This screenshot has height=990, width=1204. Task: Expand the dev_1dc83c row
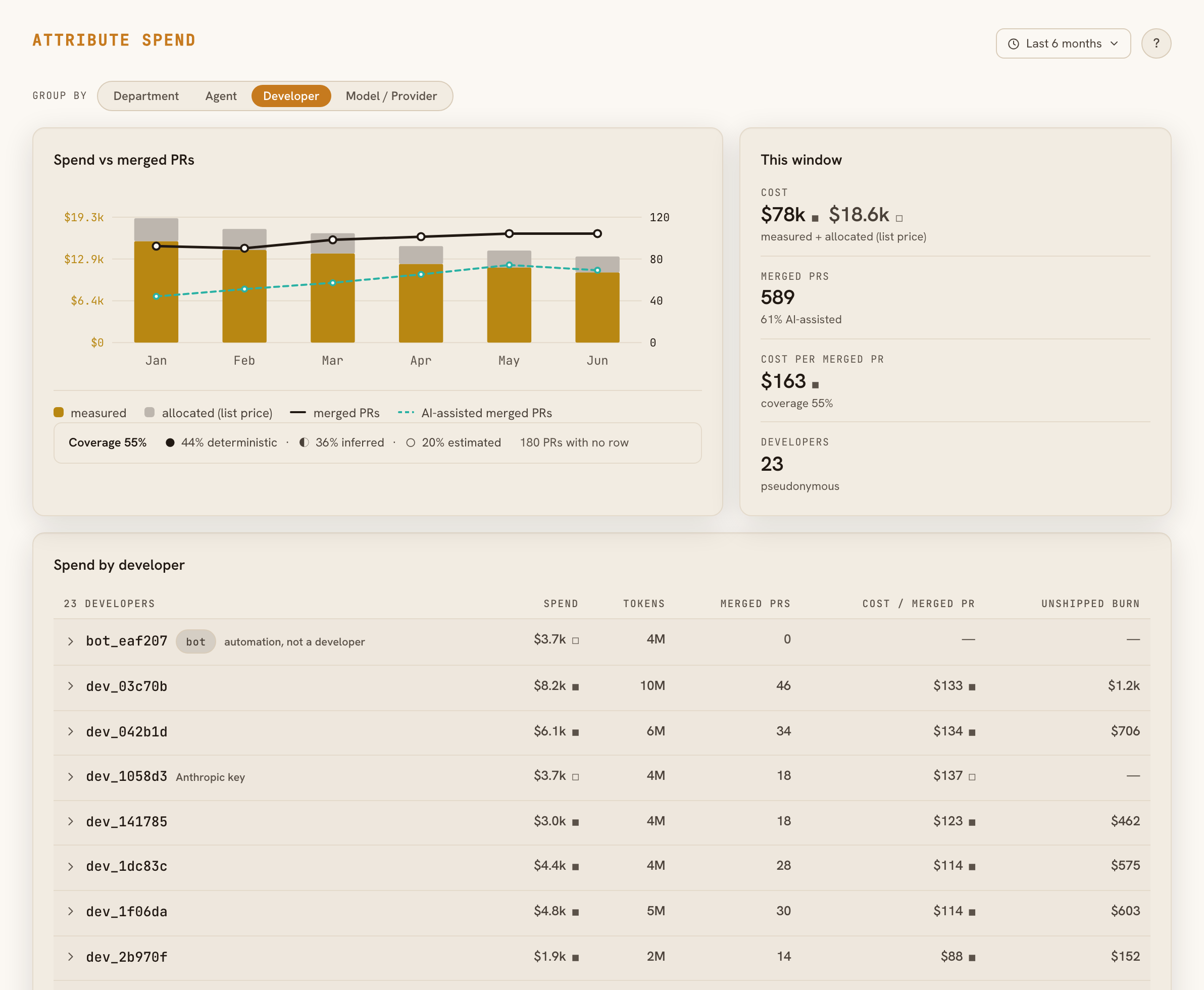[70, 867]
